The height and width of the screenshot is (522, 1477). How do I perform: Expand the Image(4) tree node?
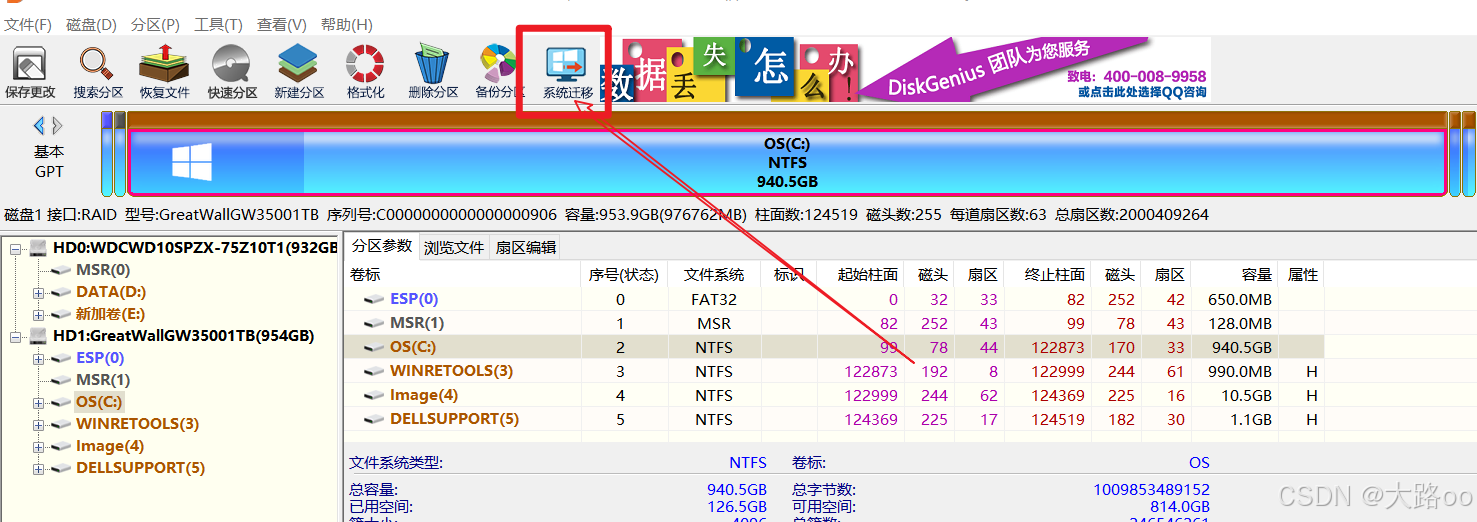(38, 446)
